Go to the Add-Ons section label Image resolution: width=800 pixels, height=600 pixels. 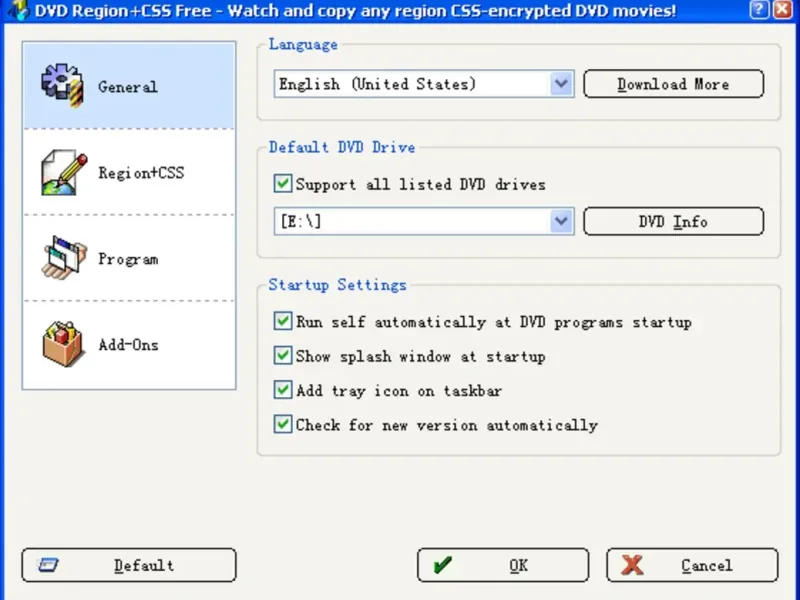pos(128,345)
